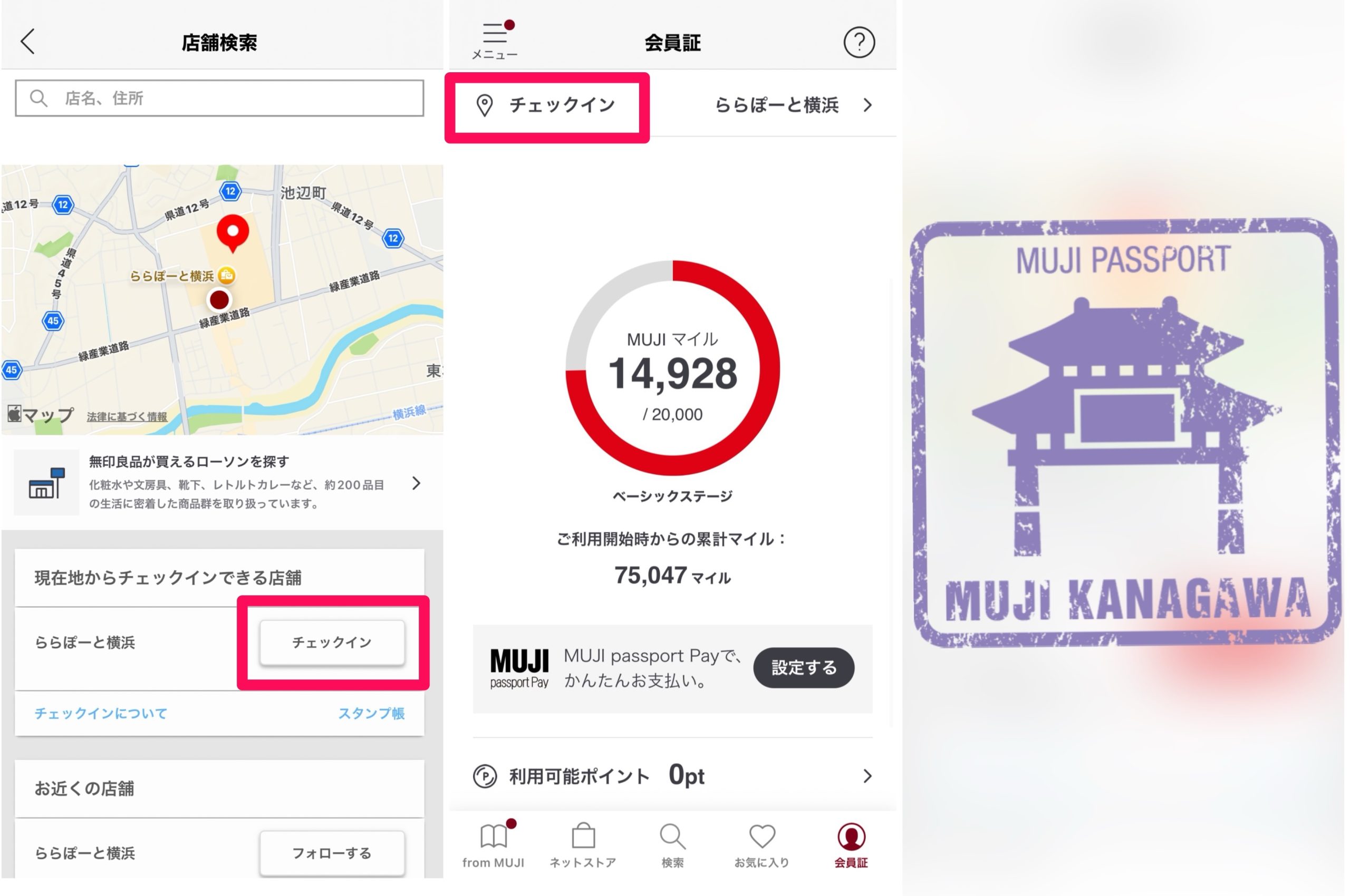Click the 設定する button for MUJI passport Pay

click(803, 667)
